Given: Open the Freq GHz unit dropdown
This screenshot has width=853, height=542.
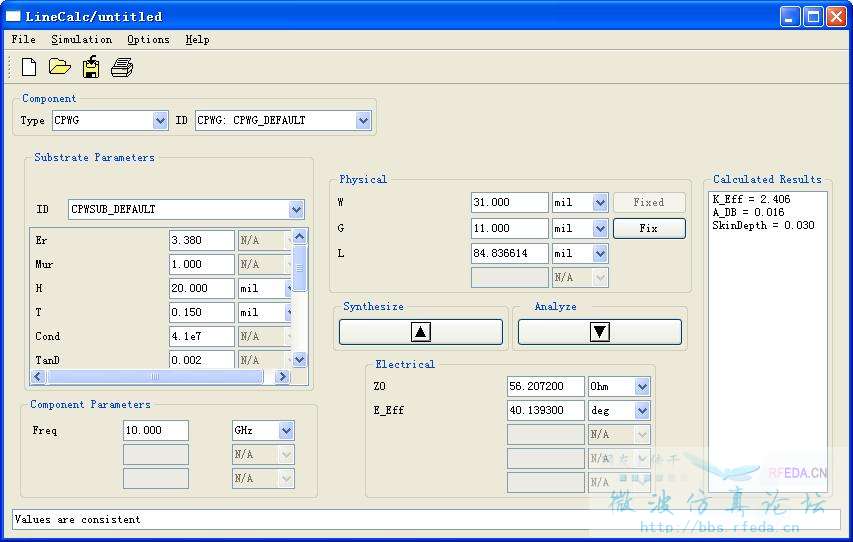Looking at the screenshot, I should (x=286, y=430).
